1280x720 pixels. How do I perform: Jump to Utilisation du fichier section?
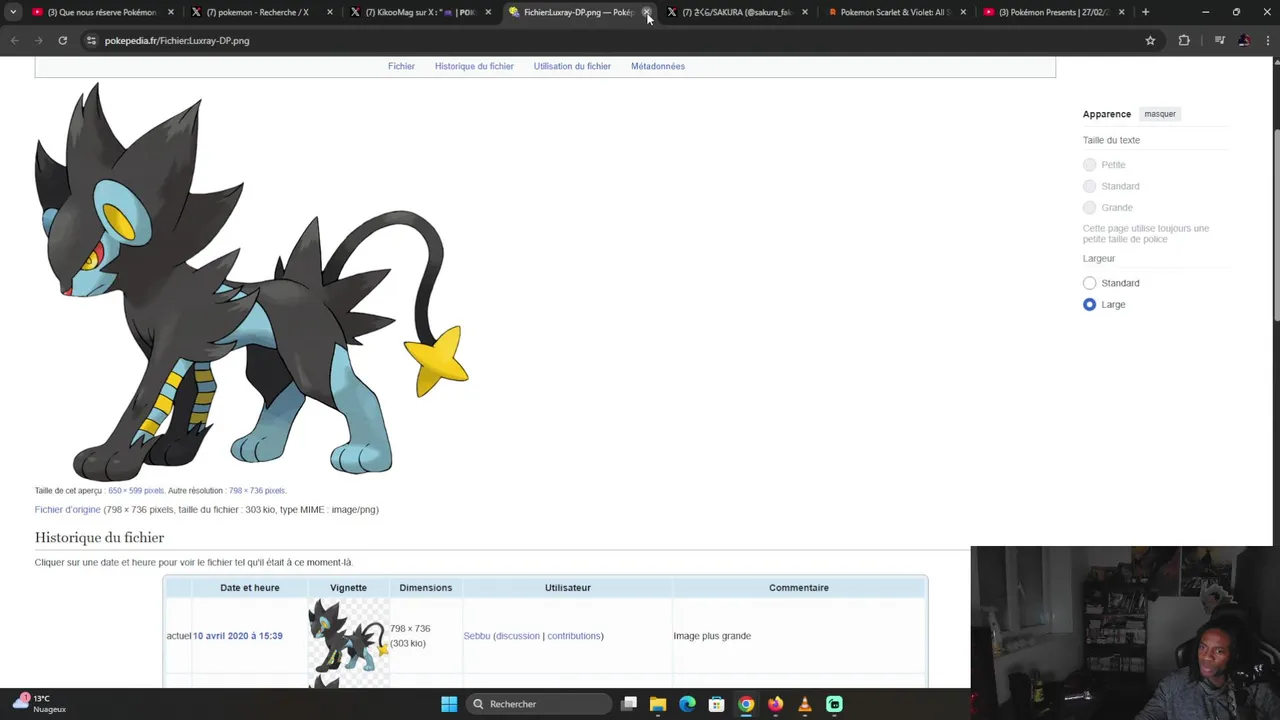(572, 66)
